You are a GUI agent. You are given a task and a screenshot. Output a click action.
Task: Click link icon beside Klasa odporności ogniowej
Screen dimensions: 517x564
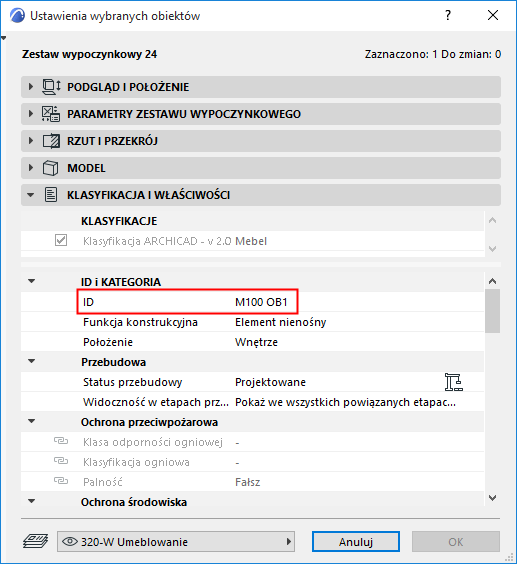61,441
